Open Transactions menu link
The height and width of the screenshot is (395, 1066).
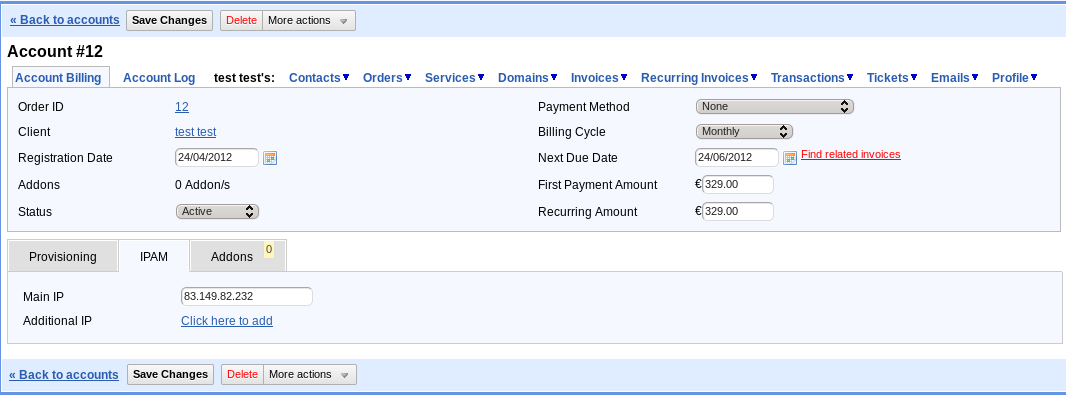pyautogui.click(x=808, y=78)
